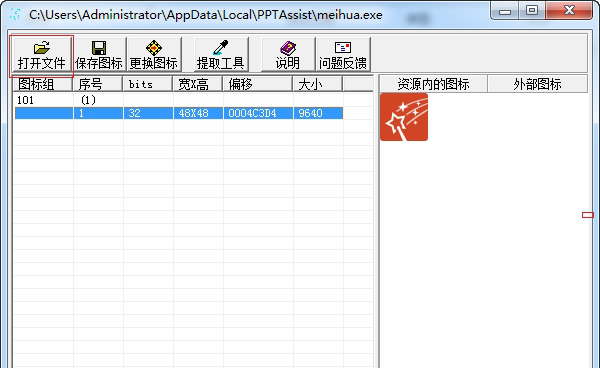Click the 48X48 dimension cell
The width and height of the screenshot is (600, 382).
click(198, 113)
